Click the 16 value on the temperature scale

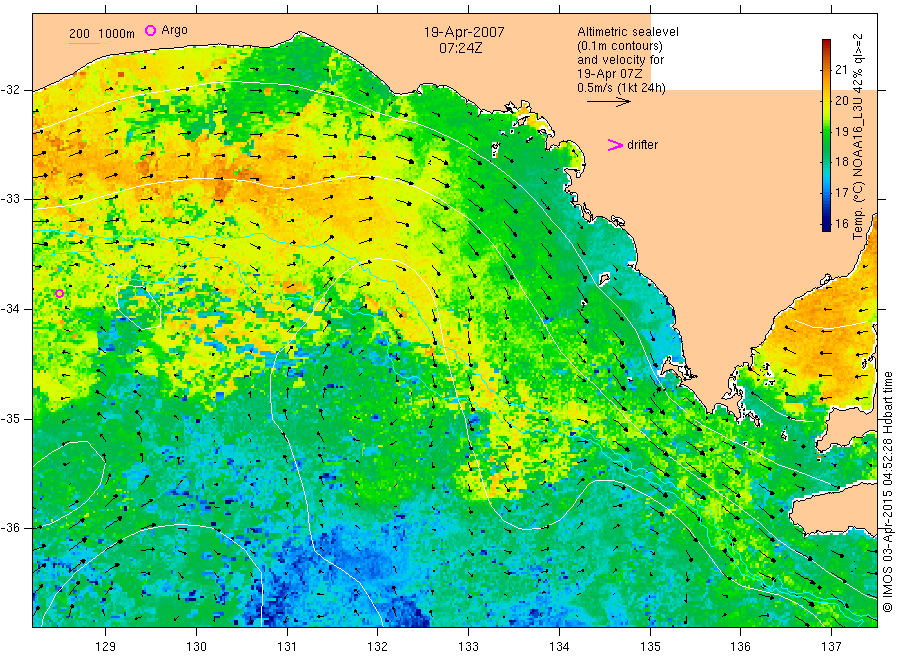[841, 223]
